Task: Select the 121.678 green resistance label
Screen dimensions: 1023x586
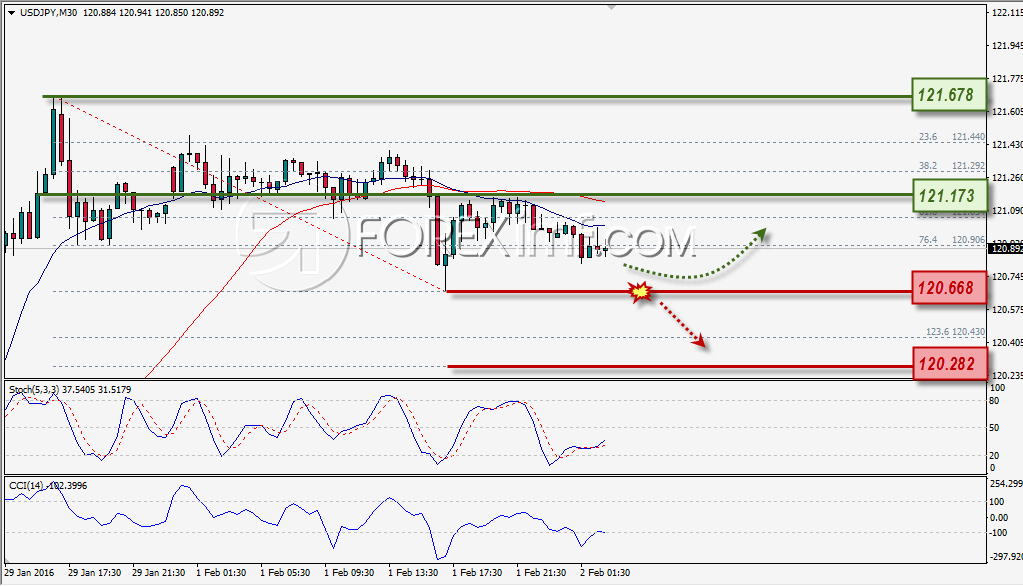Action: (x=949, y=95)
